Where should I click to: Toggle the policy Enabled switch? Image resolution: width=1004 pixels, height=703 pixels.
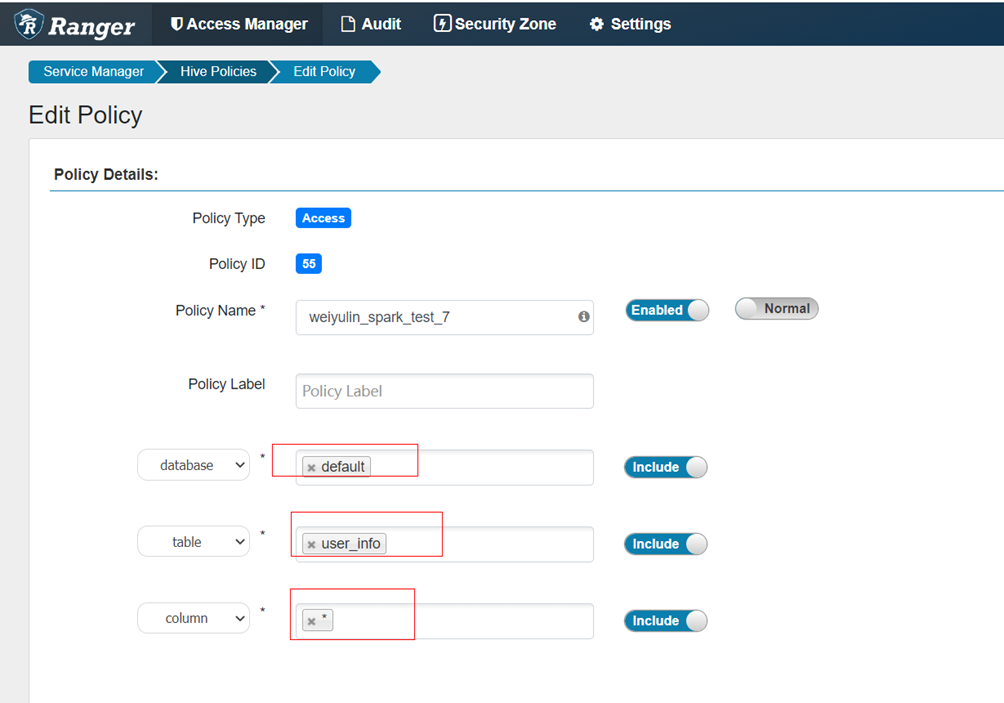[x=667, y=310]
